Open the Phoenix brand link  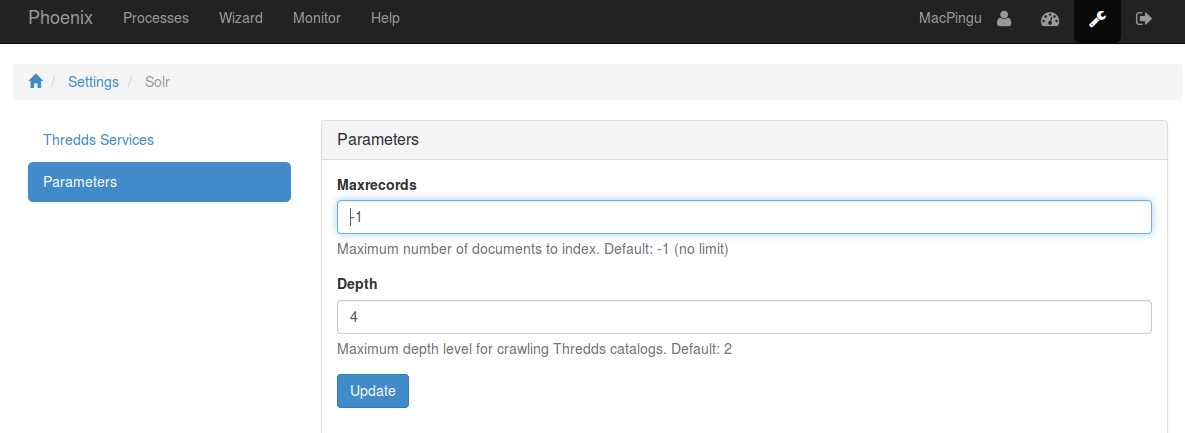pyautogui.click(x=60, y=18)
